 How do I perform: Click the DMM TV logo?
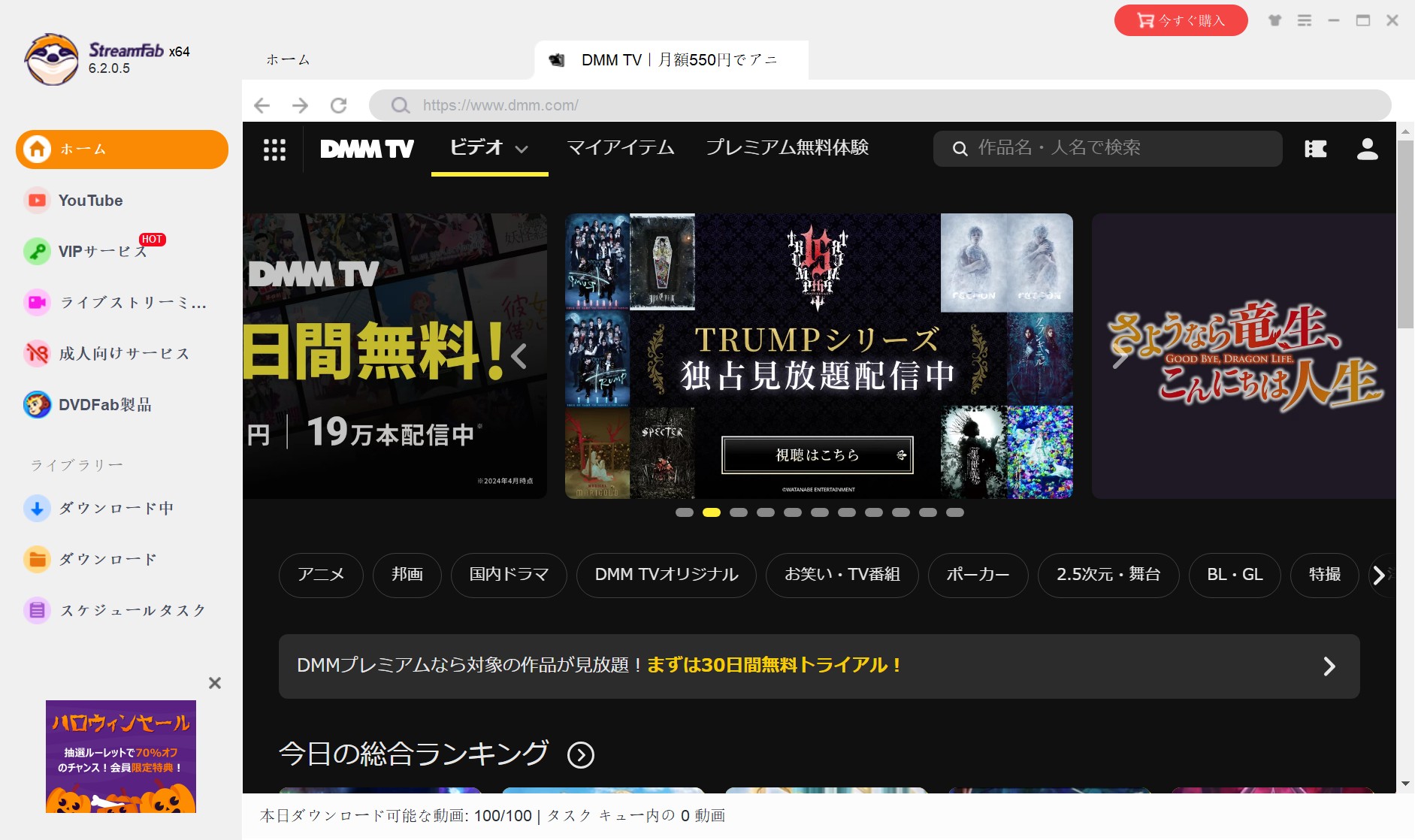click(367, 149)
